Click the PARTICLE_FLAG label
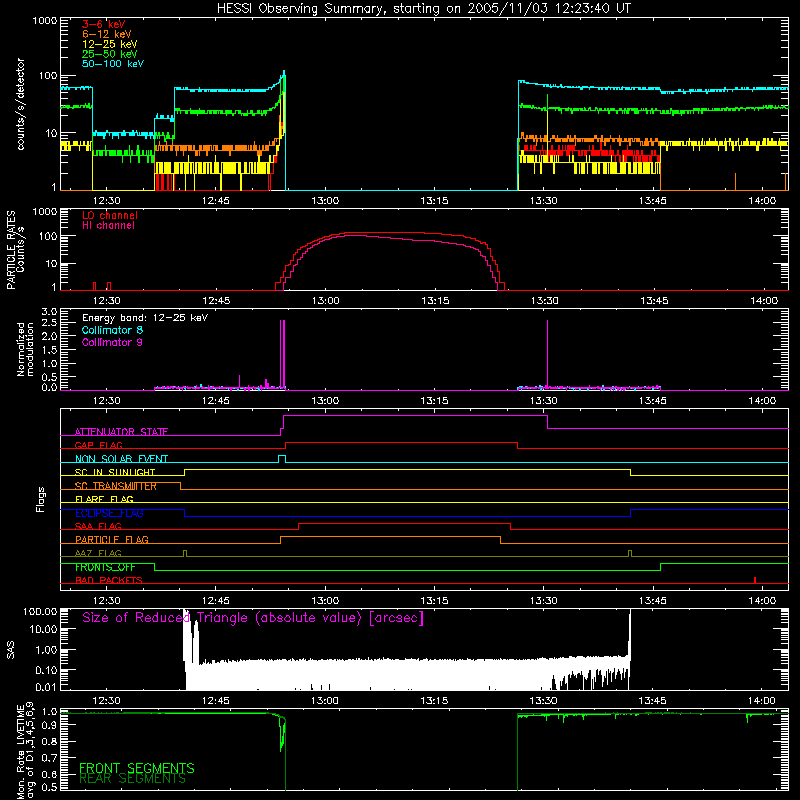 pos(112,539)
